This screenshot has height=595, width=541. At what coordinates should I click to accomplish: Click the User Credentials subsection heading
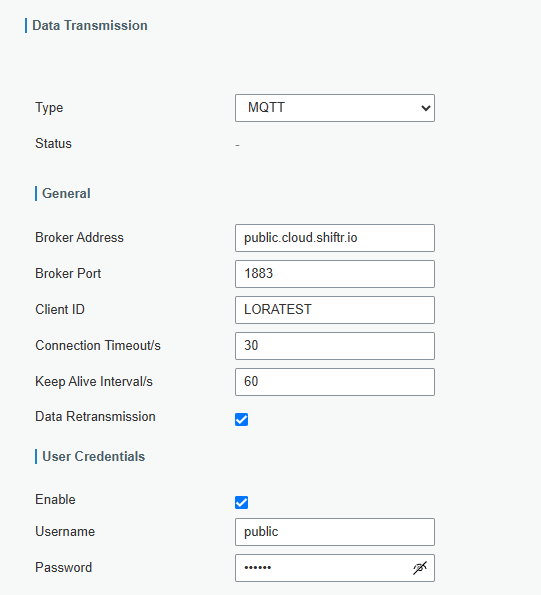click(x=93, y=456)
